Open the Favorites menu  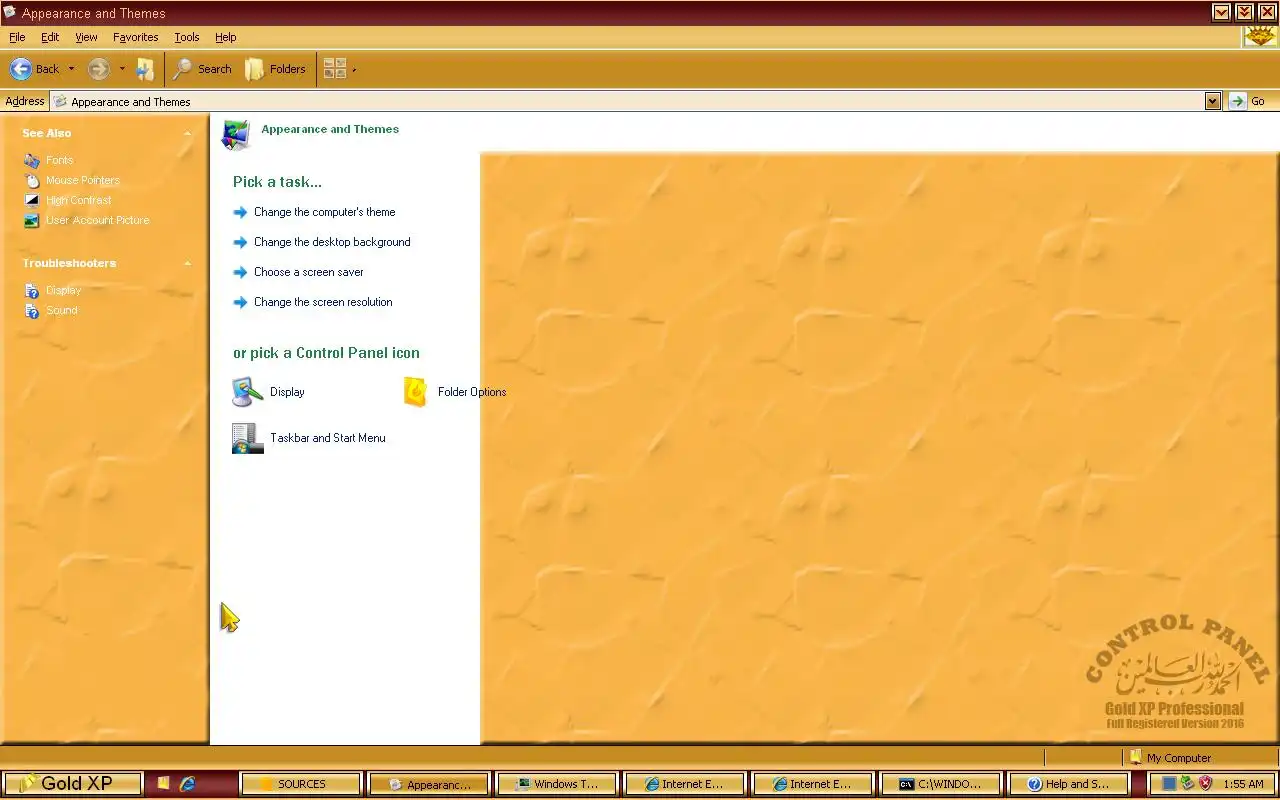135,37
